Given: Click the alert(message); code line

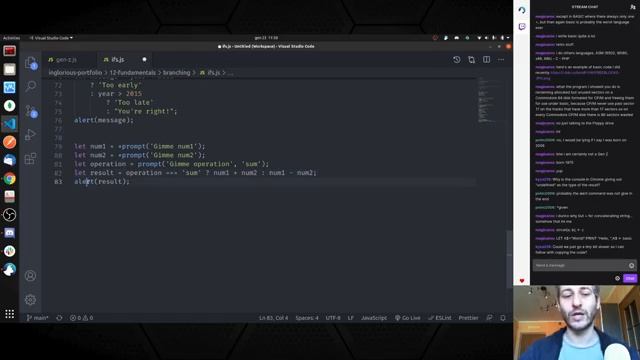Looking at the screenshot, I should pyautogui.click(x=104, y=120).
